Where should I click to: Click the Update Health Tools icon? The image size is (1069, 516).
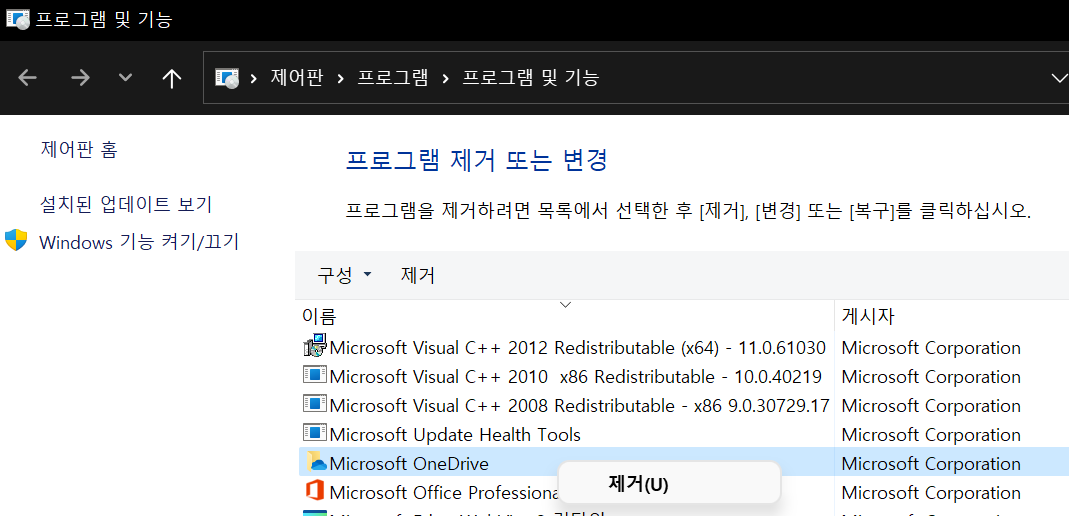coord(315,432)
